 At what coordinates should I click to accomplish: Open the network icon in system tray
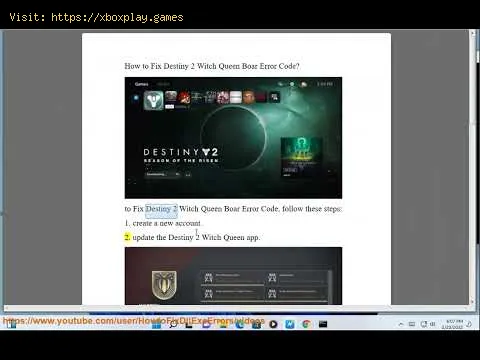424,324
